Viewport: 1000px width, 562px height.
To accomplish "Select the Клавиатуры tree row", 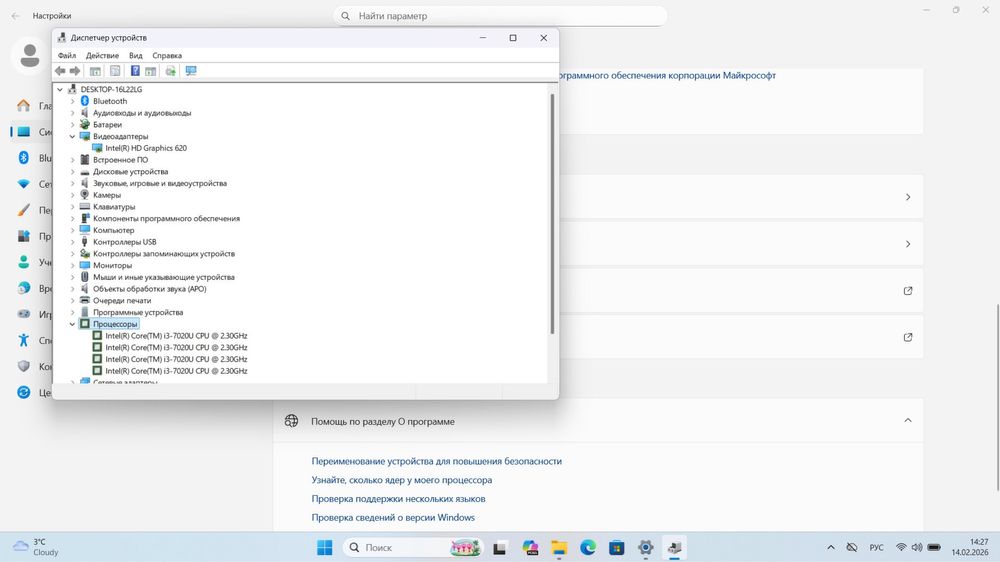I will [114, 207].
